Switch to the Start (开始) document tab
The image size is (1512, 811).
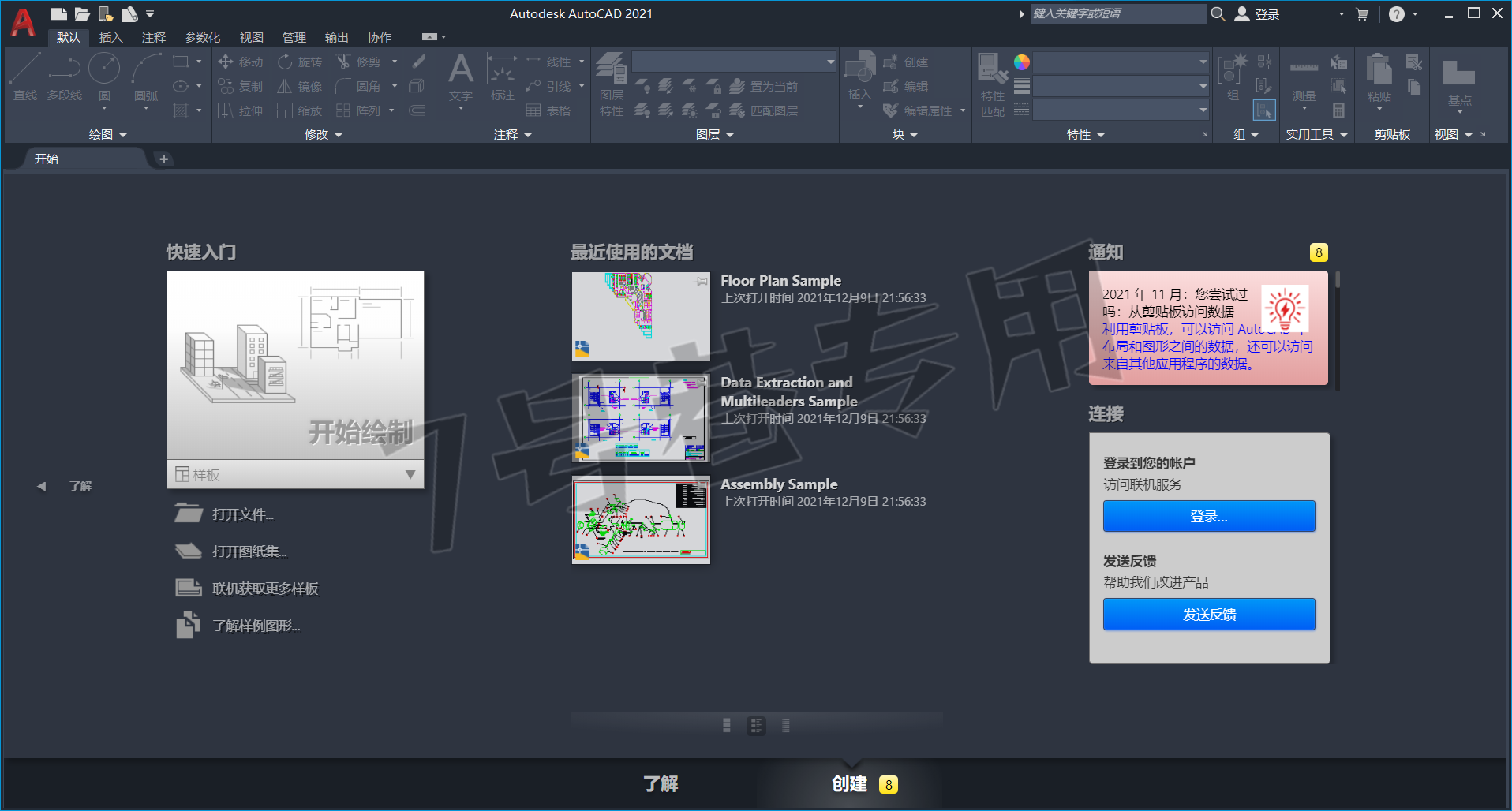pos(47,159)
